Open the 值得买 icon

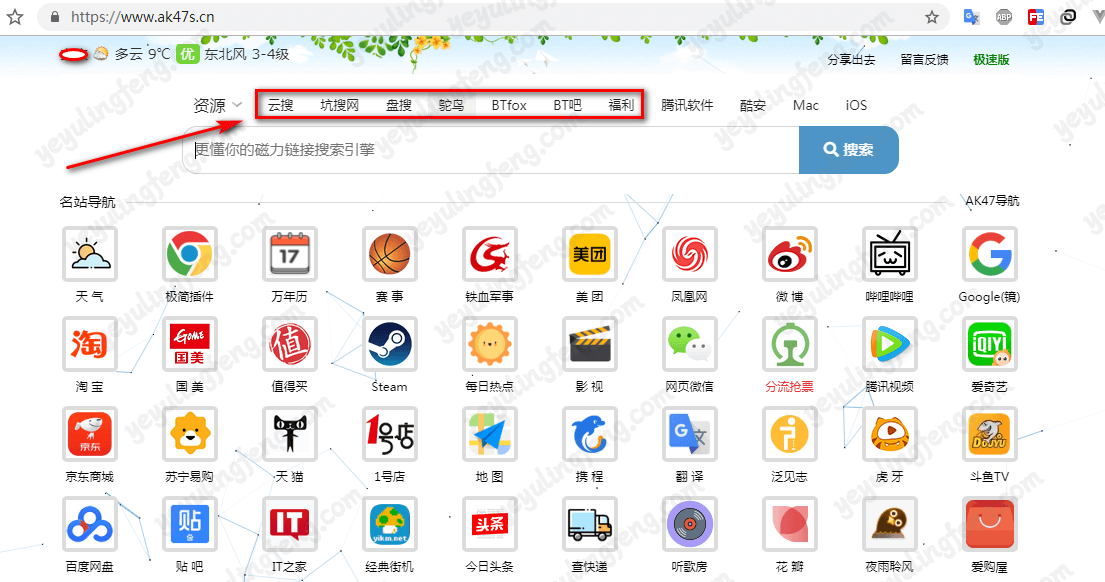click(x=290, y=344)
